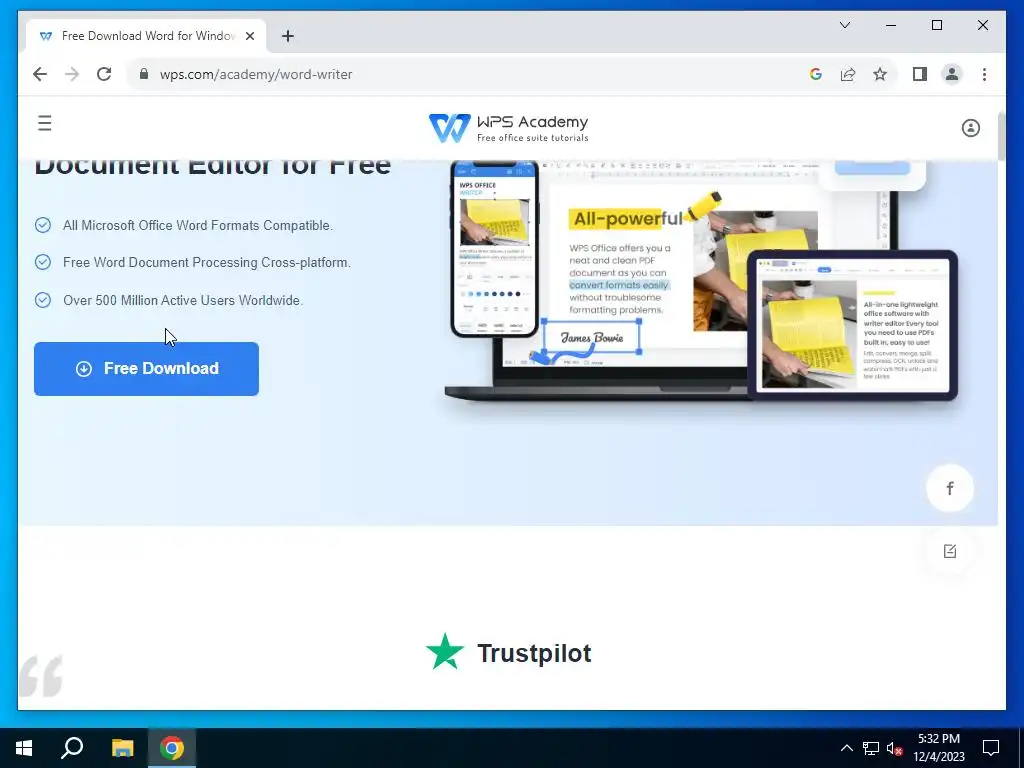Click the Chrome taskbar icon
This screenshot has height=768, width=1024.
172,748
